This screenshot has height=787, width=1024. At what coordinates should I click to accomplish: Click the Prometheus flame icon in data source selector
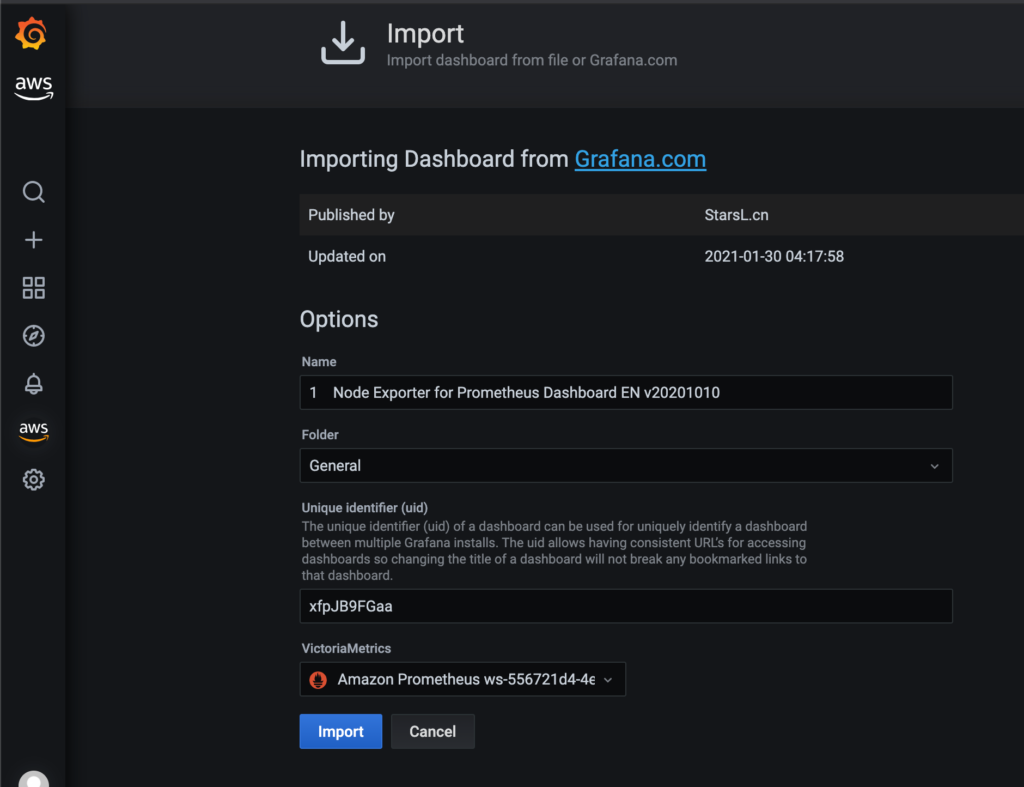[x=318, y=680]
